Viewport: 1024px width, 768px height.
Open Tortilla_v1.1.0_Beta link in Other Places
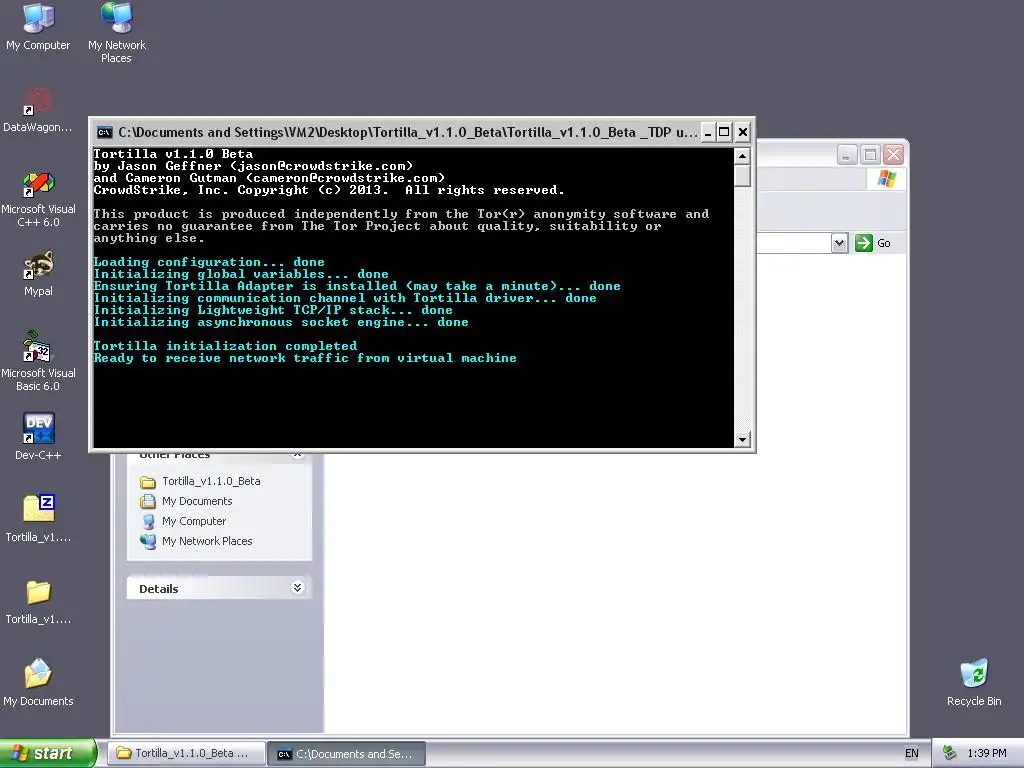(211, 481)
